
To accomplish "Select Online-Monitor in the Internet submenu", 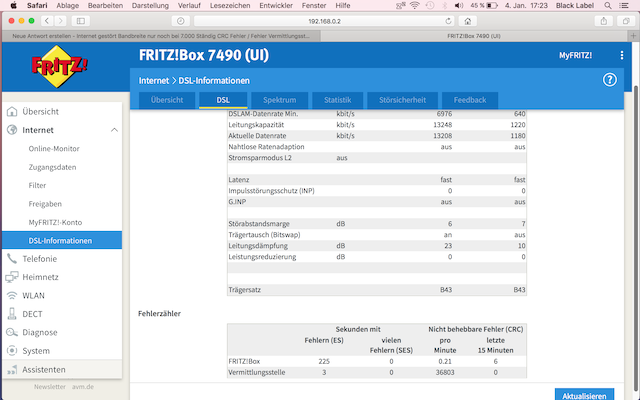I will pos(53,148).
